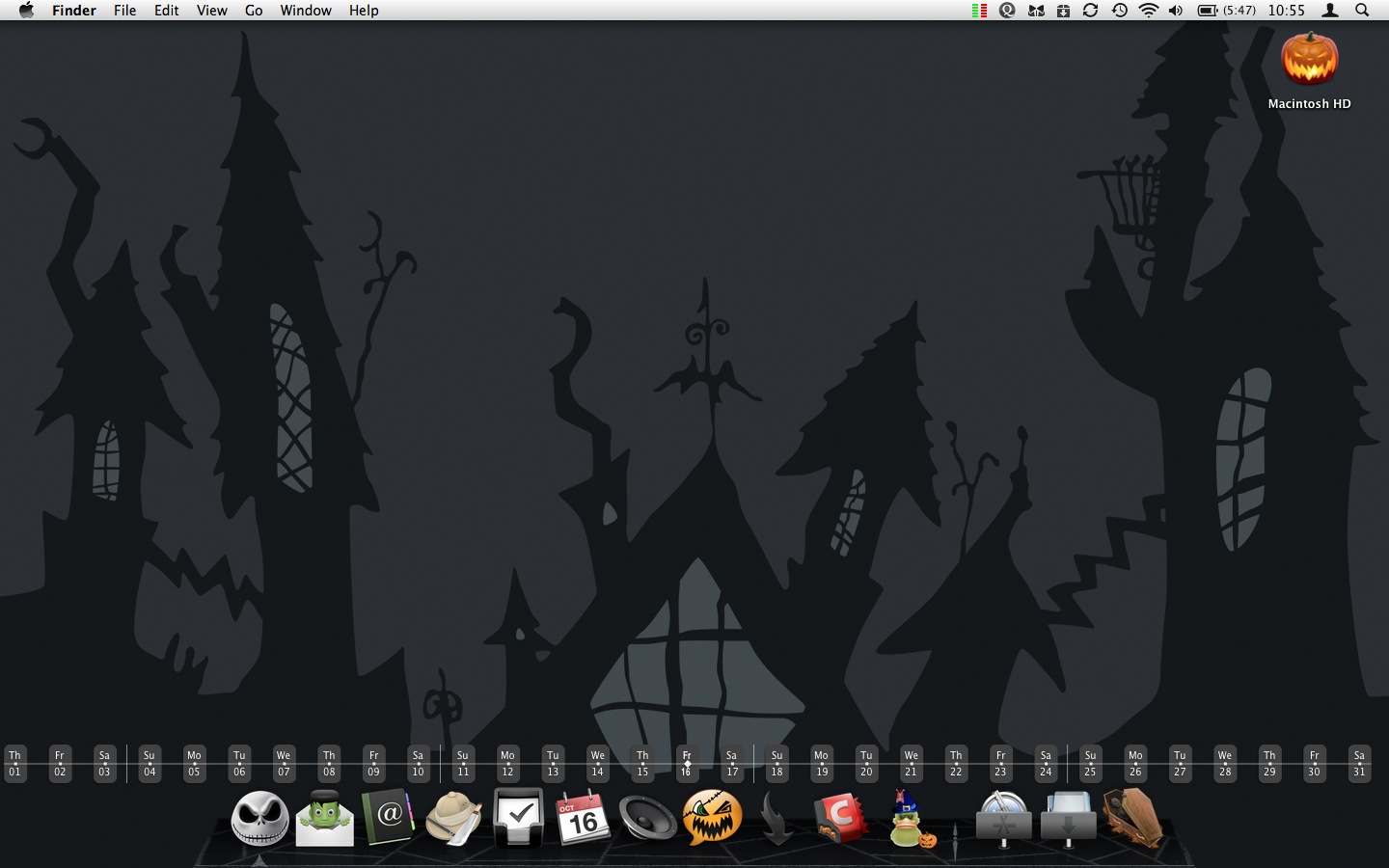The width and height of the screenshot is (1389, 868).
Task: Select Sa 31 on the calendar strip
Action: pos(1359,764)
